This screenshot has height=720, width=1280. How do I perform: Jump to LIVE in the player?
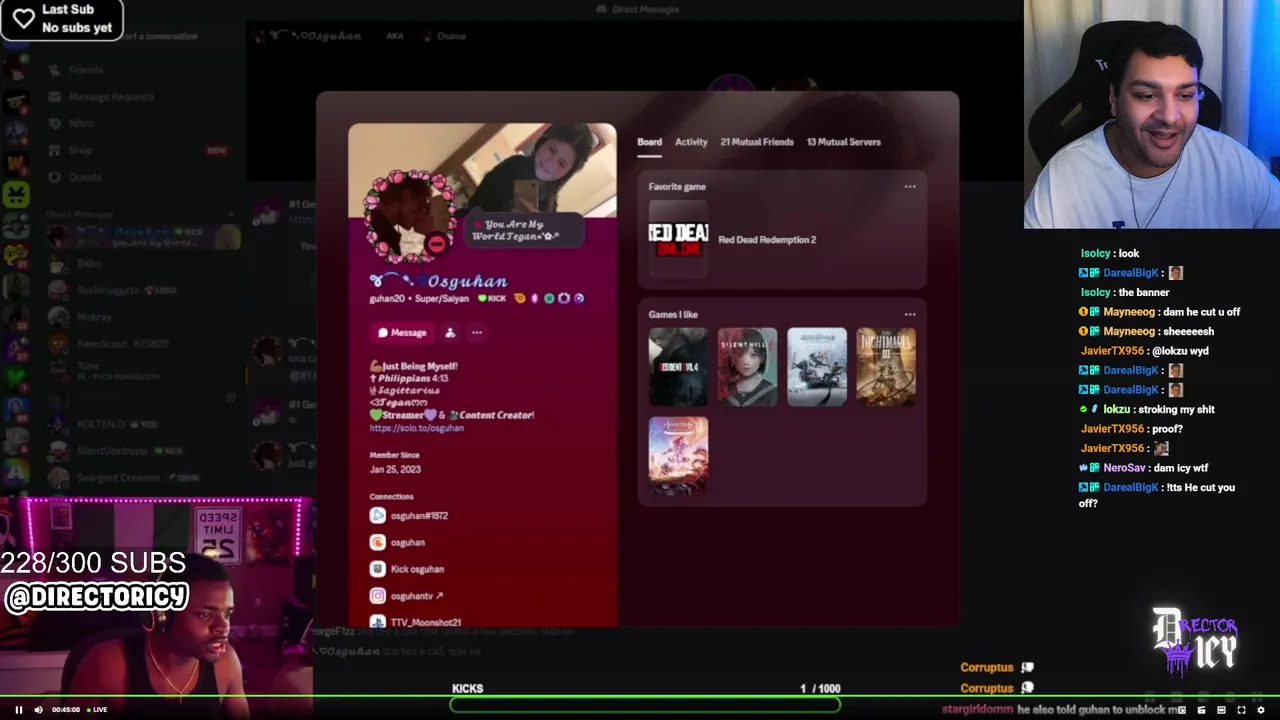point(98,710)
